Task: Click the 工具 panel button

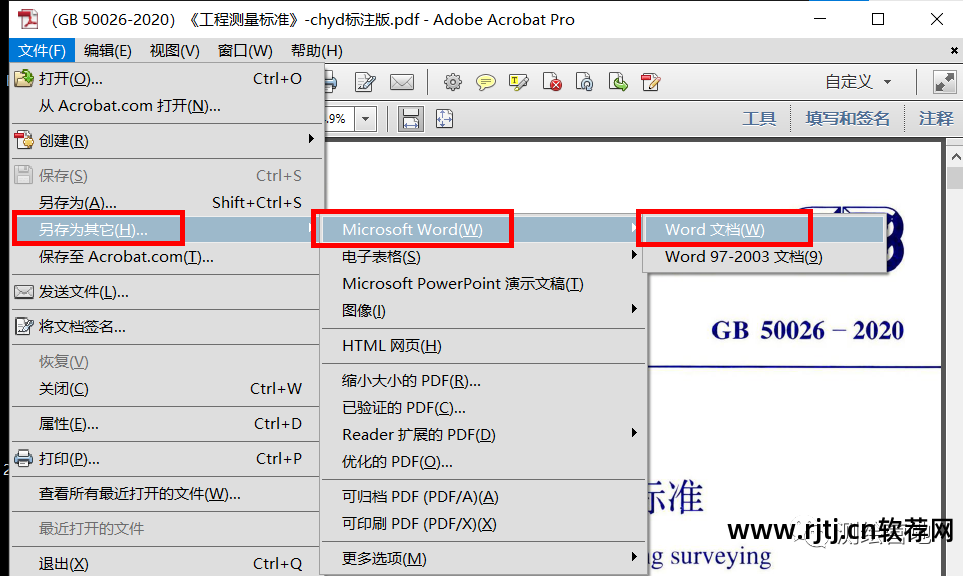Action: pyautogui.click(x=759, y=118)
